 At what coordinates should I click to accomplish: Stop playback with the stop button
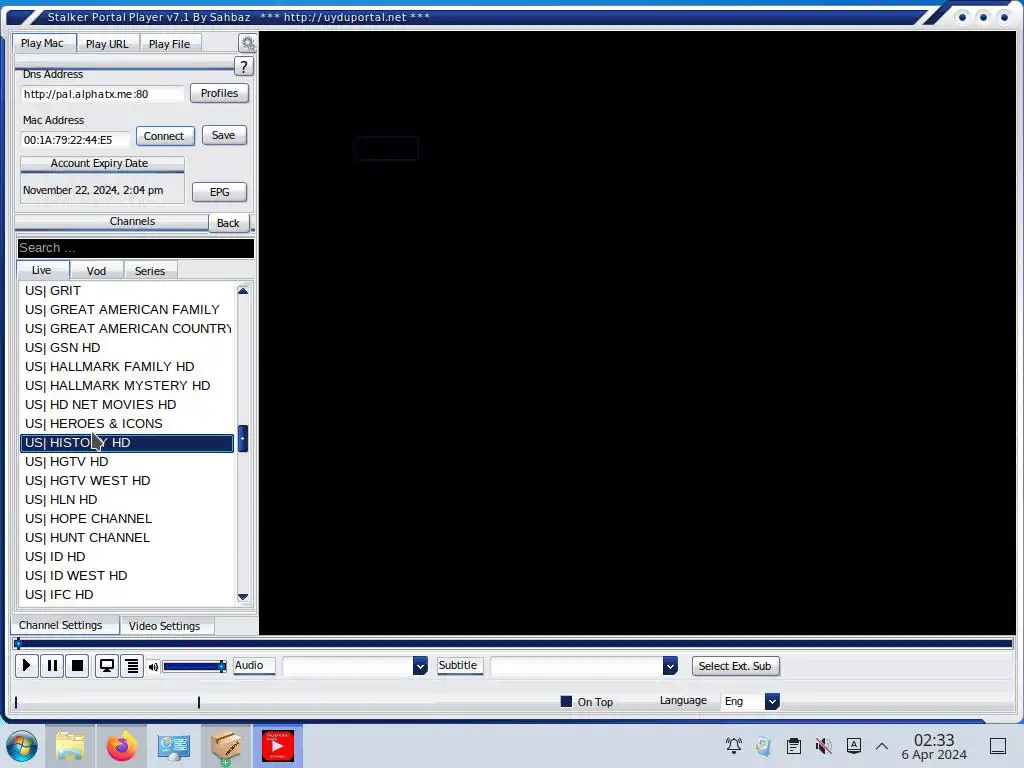[77, 665]
